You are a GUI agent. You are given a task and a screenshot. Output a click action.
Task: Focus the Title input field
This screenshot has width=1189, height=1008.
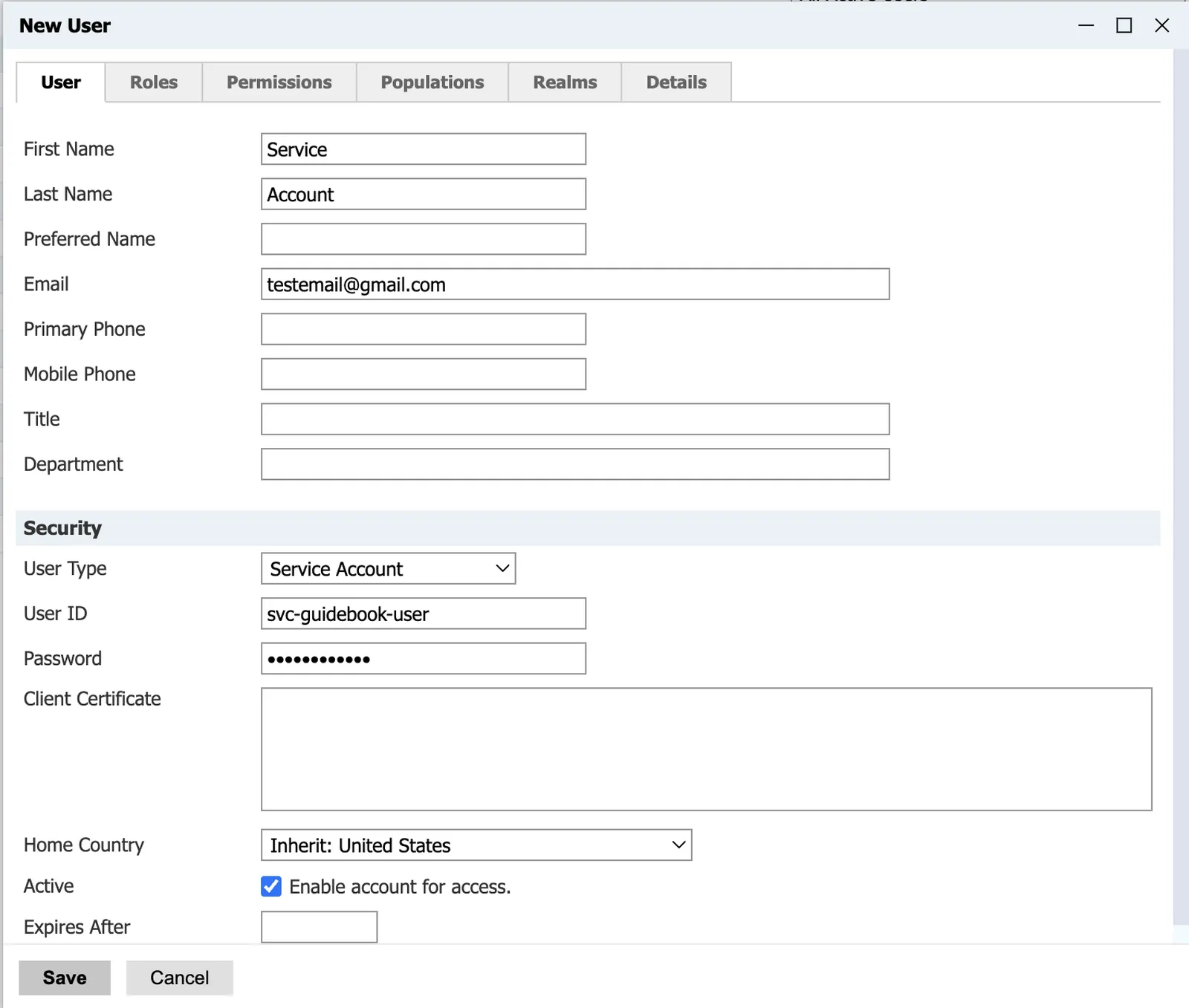click(x=575, y=419)
